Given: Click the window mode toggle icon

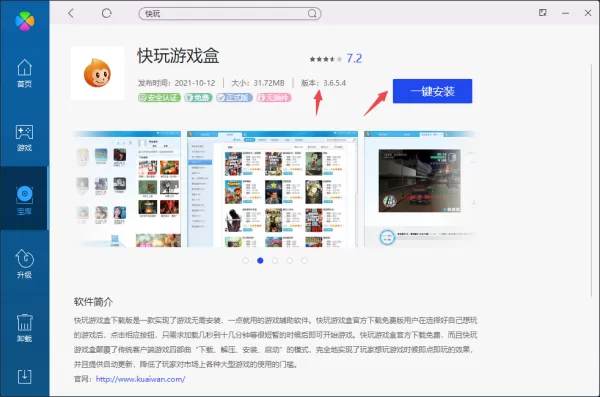Looking at the screenshot, I should pos(543,13).
